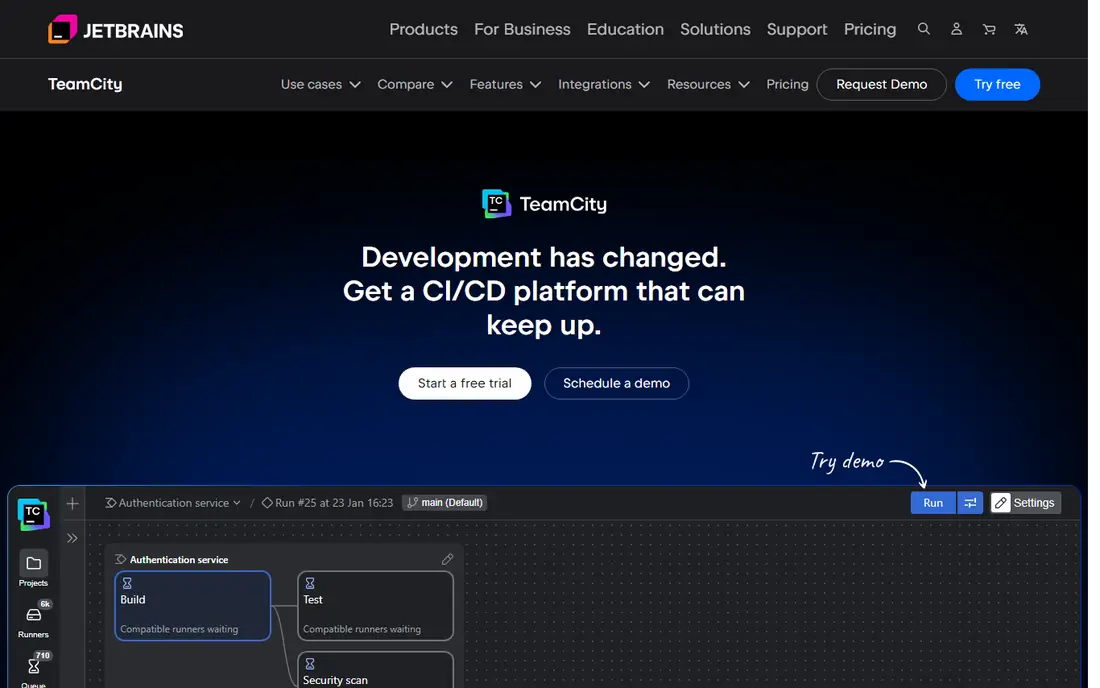Expand the Compare dropdown
Screen dimensions: 1100x688
(x=415, y=84)
